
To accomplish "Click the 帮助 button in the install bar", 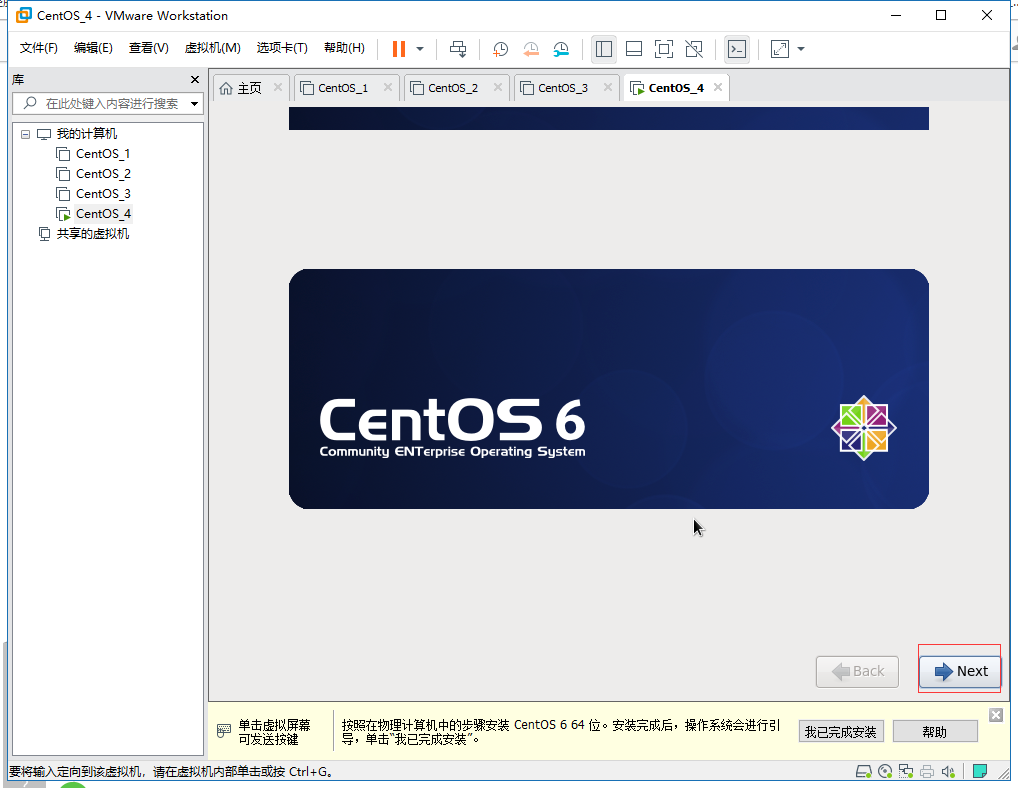I will (x=935, y=732).
